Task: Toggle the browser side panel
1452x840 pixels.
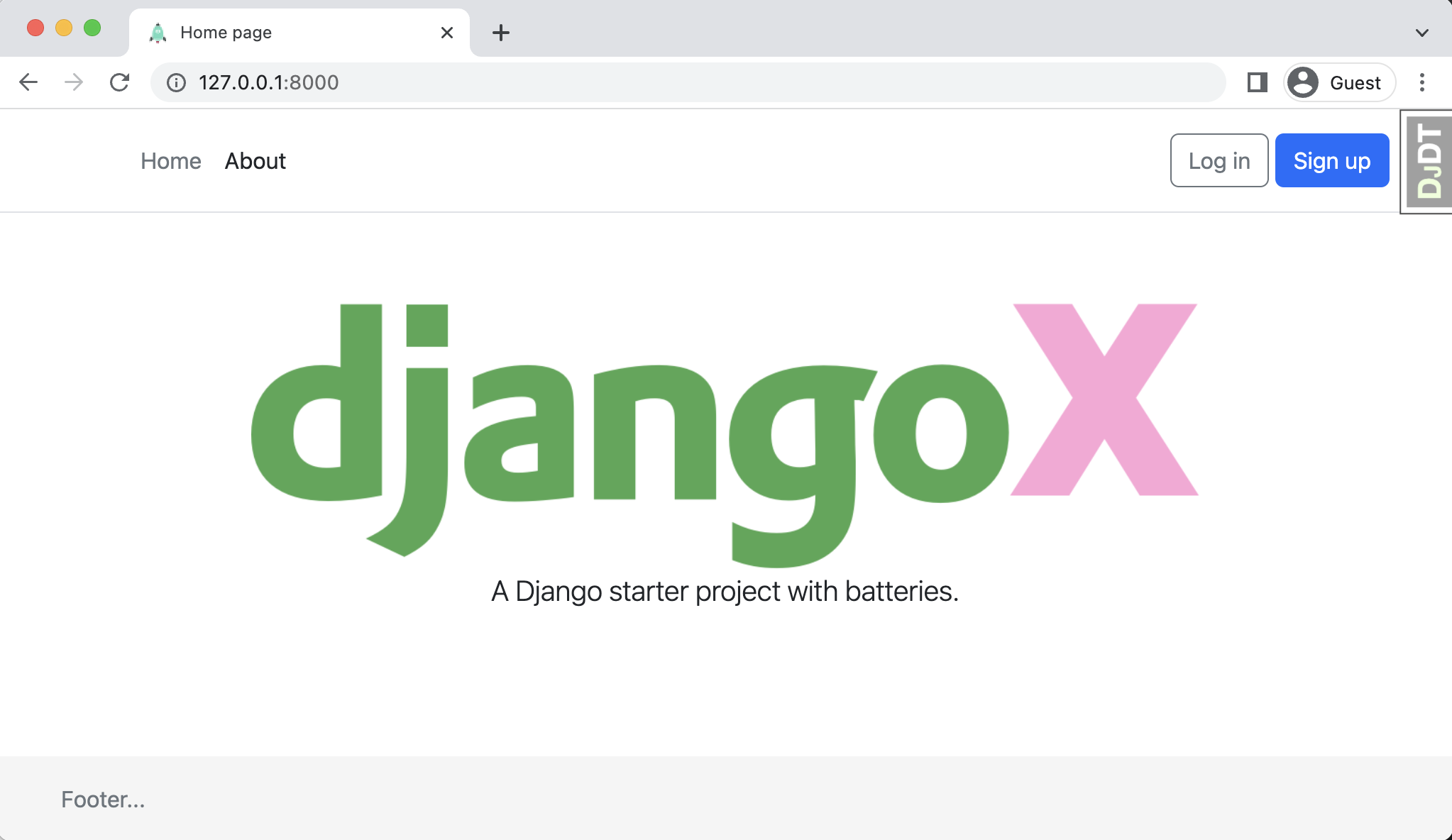Action: point(1257,82)
